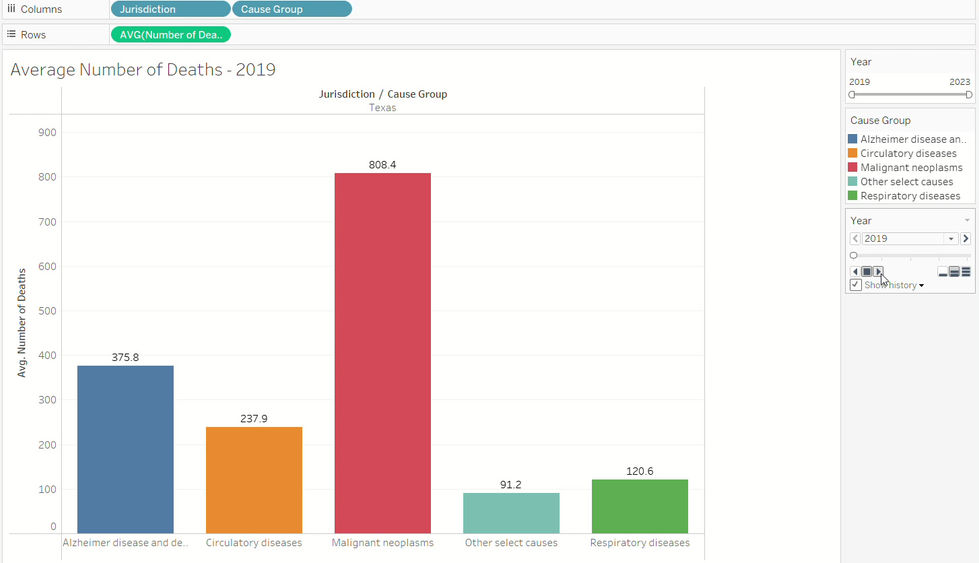Click the Jurisdiction / Cause Group header
Screen dimensions: 979x563
point(383,94)
